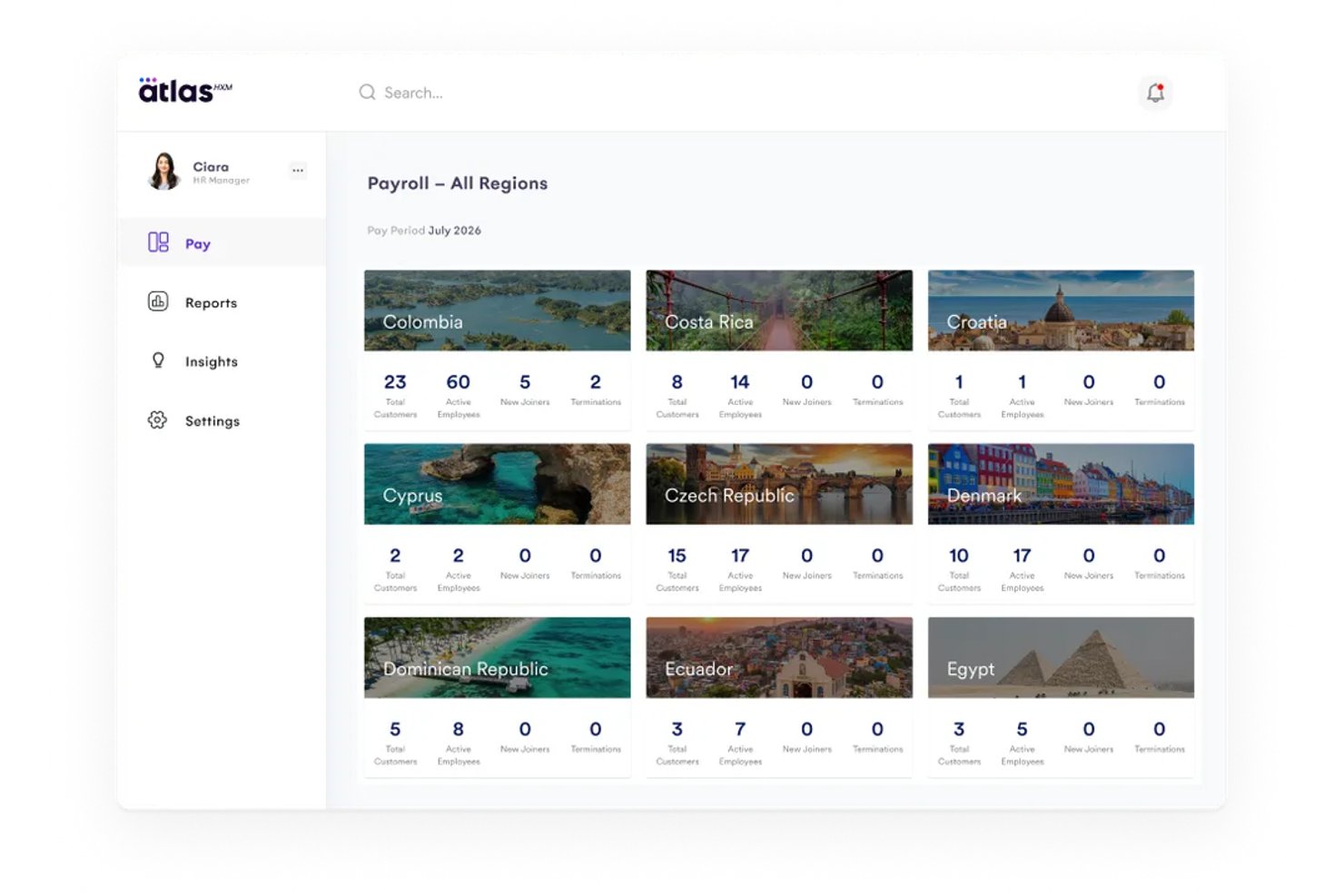1344x896 pixels.
Task: Click Ciara's profile avatar
Action: (164, 171)
